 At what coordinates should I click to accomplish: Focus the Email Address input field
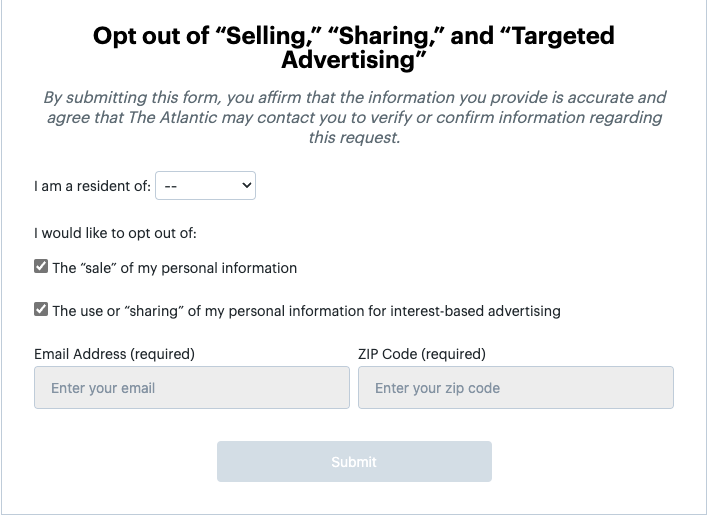pos(192,388)
